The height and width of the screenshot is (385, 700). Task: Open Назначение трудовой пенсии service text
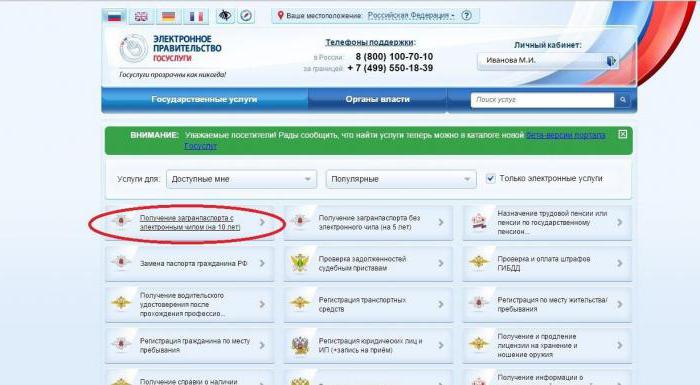[552, 222]
